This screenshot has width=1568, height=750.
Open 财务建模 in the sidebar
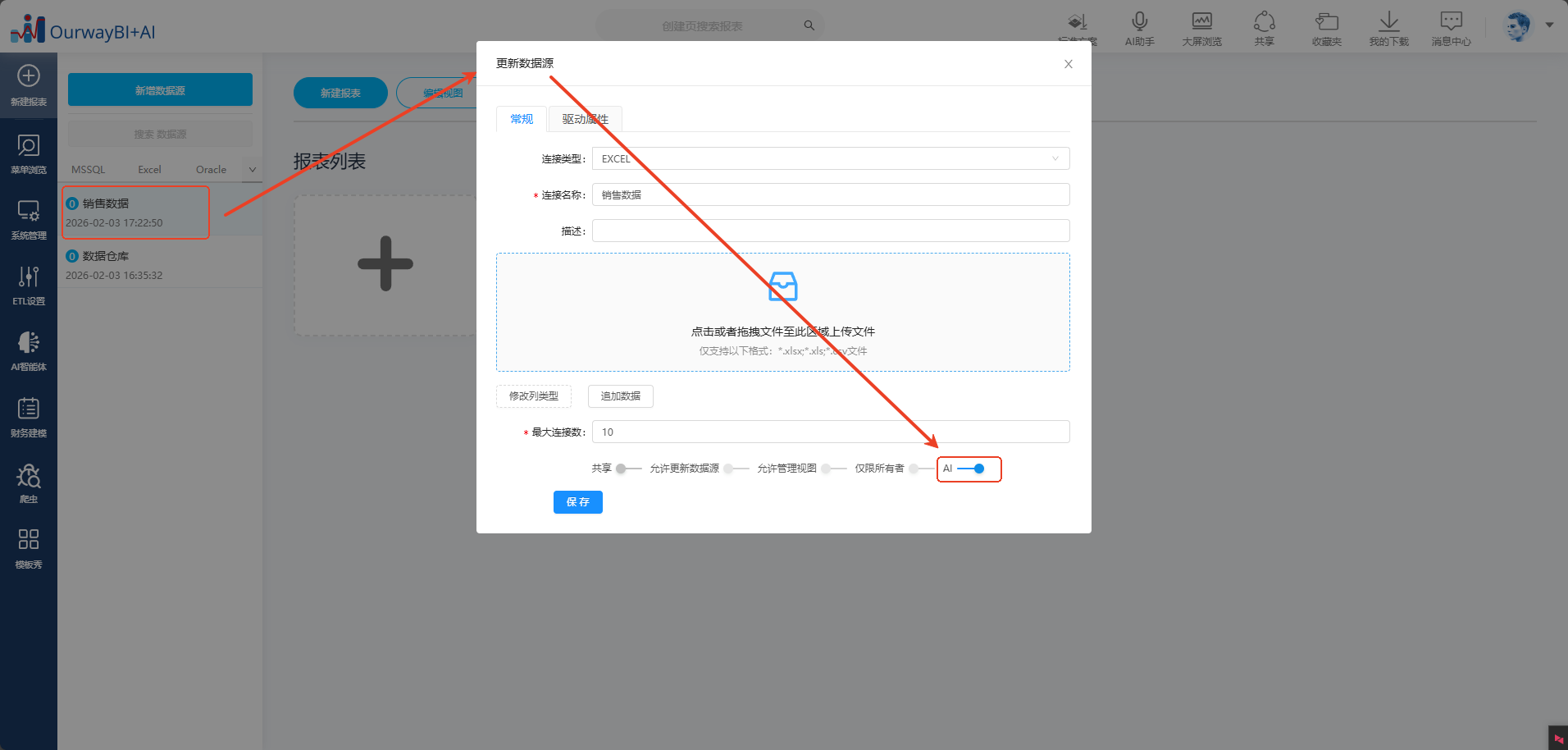click(x=29, y=417)
